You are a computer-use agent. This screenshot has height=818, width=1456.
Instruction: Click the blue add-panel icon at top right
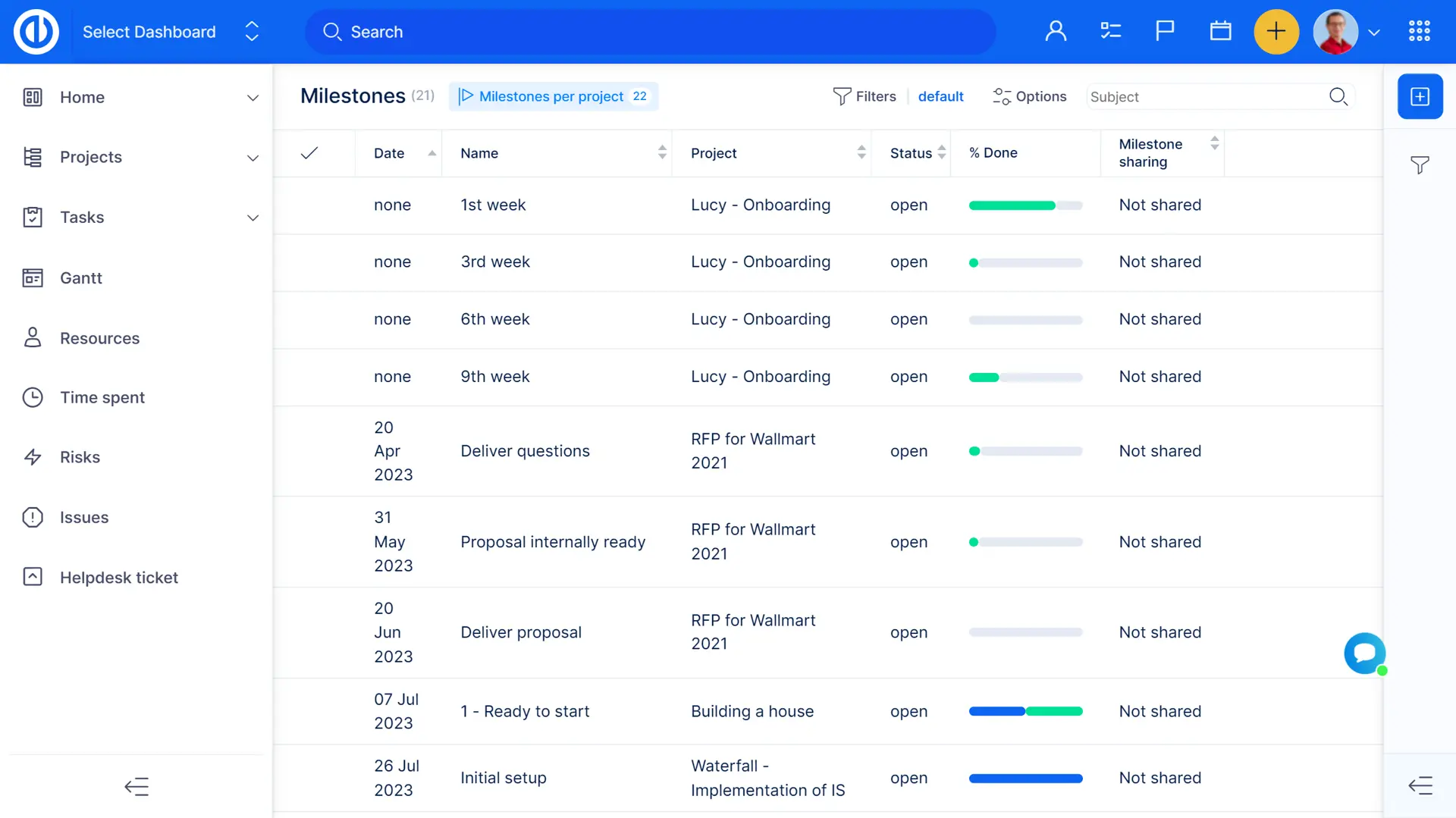1420,96
